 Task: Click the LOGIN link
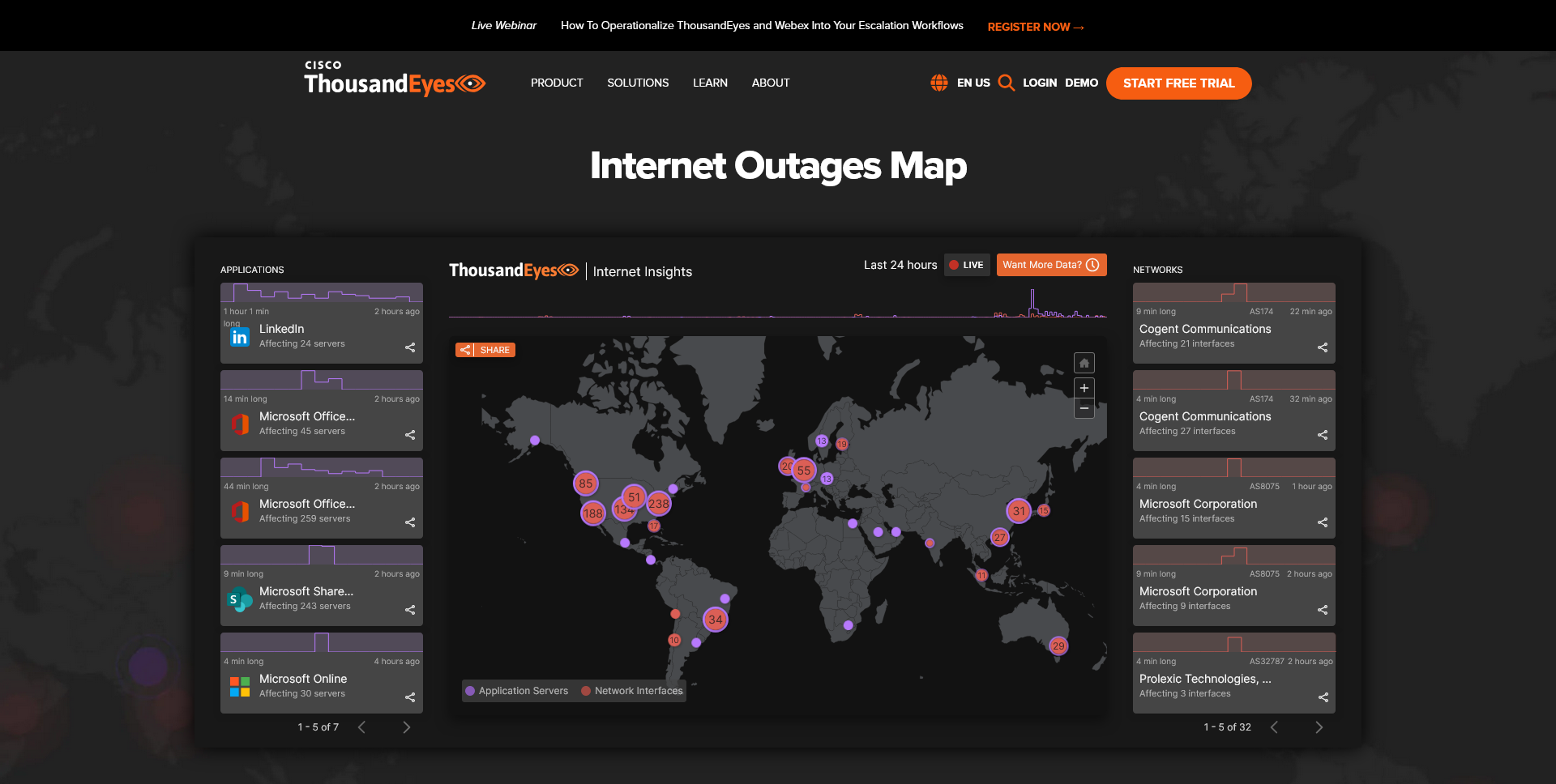(x=1040, y=83)
